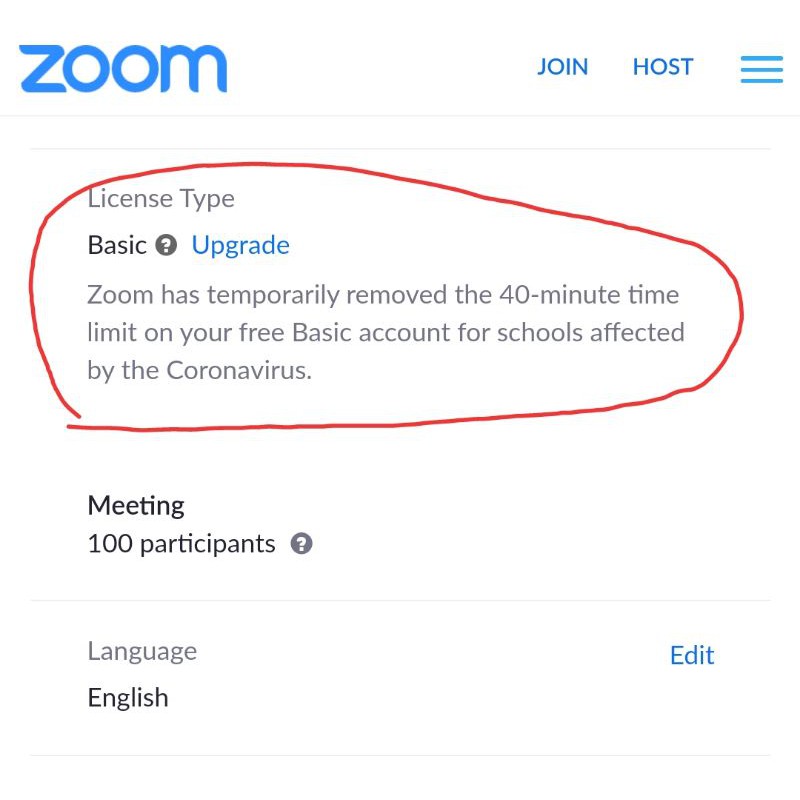The height and width of the screenshot is (800, 800).
Task: Click the Language section label
Action: pos(141,651)
